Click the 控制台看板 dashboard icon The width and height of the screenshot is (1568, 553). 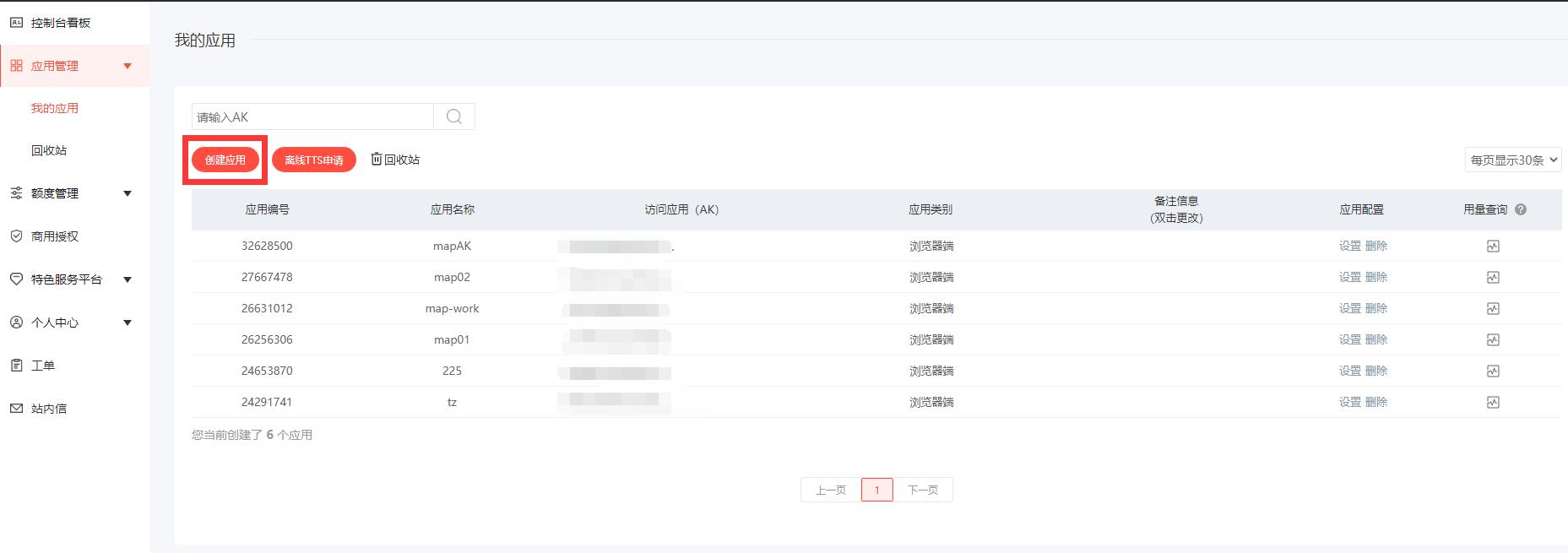pos(16,23)
